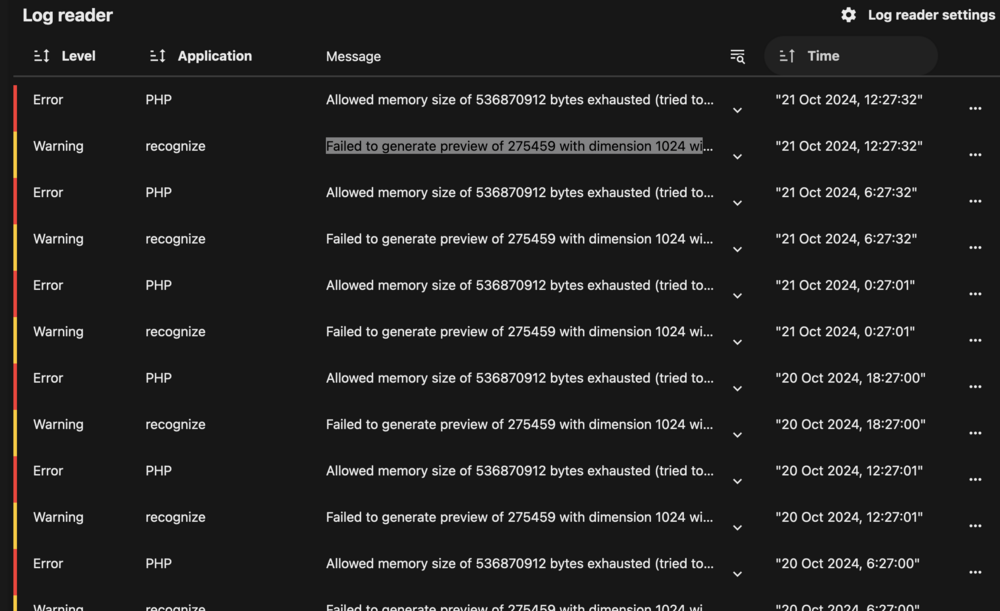Expand the PHP error at 21 Oct 0:27:01

(737, 296)
